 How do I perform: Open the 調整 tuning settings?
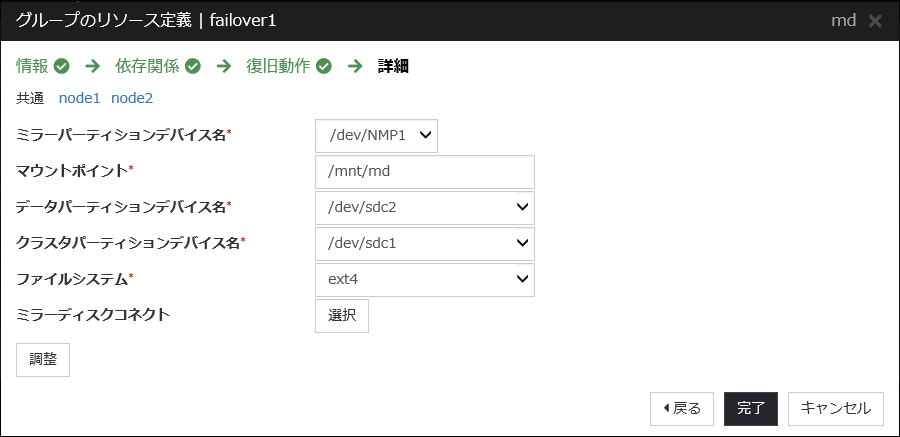point(43,359)
